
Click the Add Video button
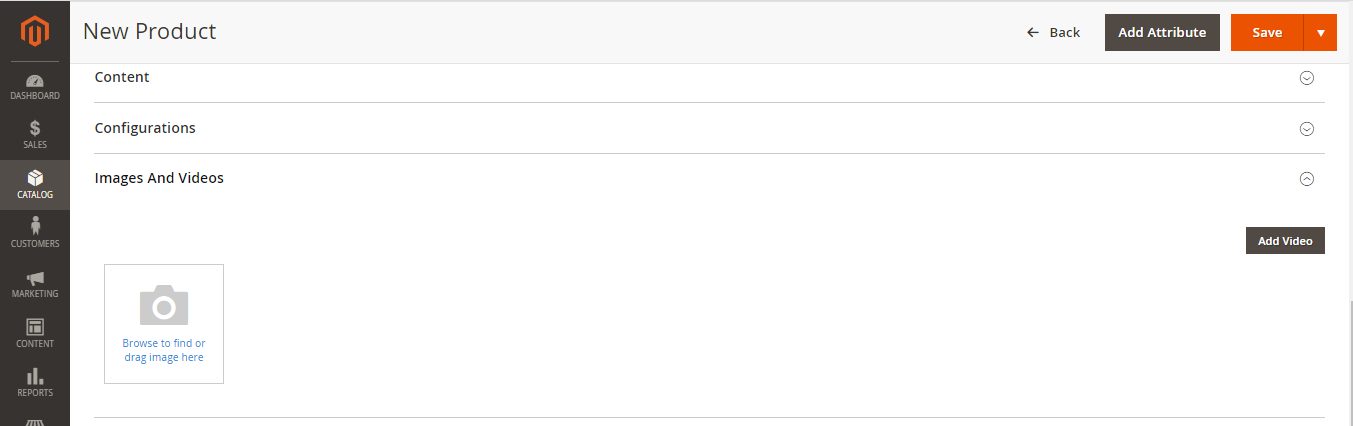(1285, 241)
